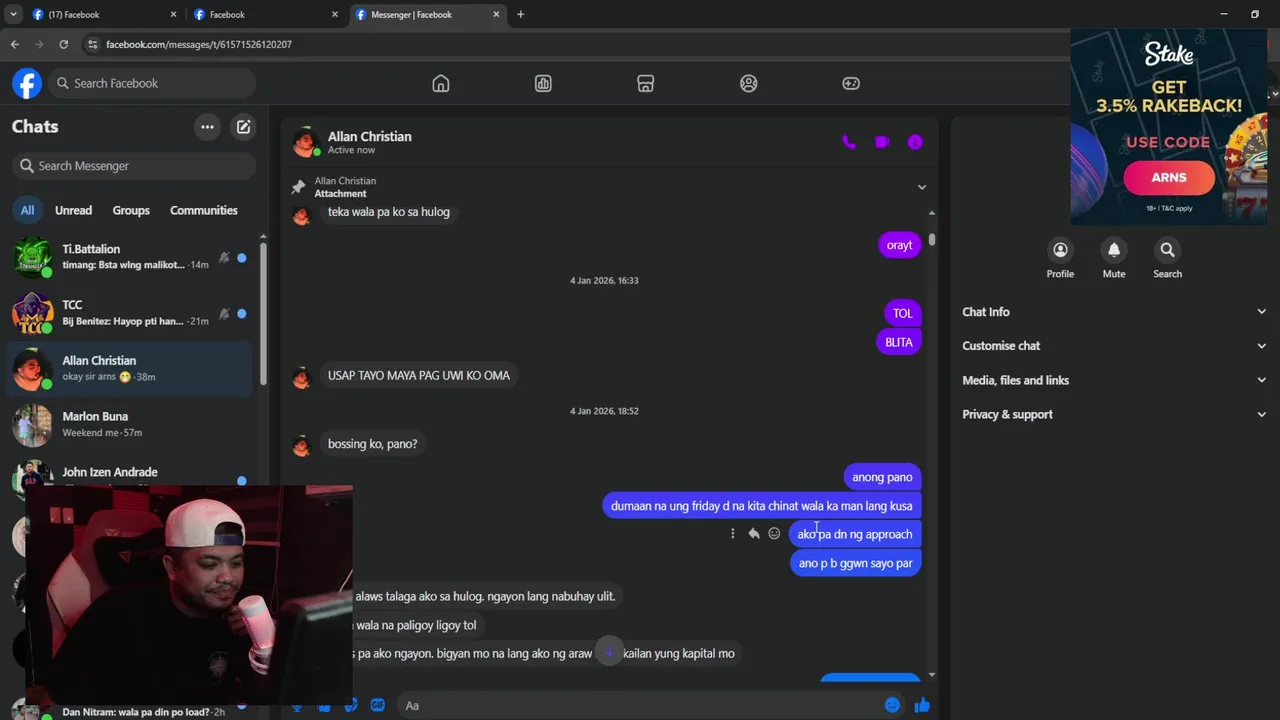Start a video call with Allan Christian
The image size is (1280, 720).
[882, 142]
